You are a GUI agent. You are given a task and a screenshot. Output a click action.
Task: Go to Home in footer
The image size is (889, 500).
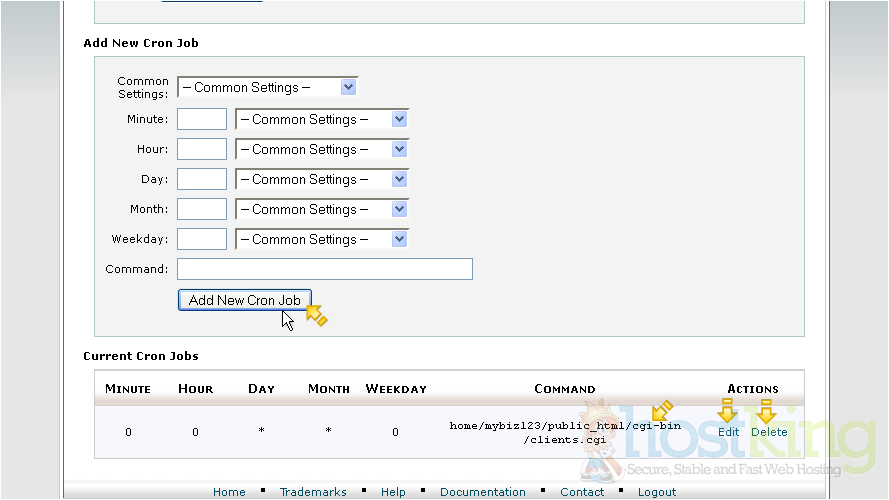click(x=229, y=492)
